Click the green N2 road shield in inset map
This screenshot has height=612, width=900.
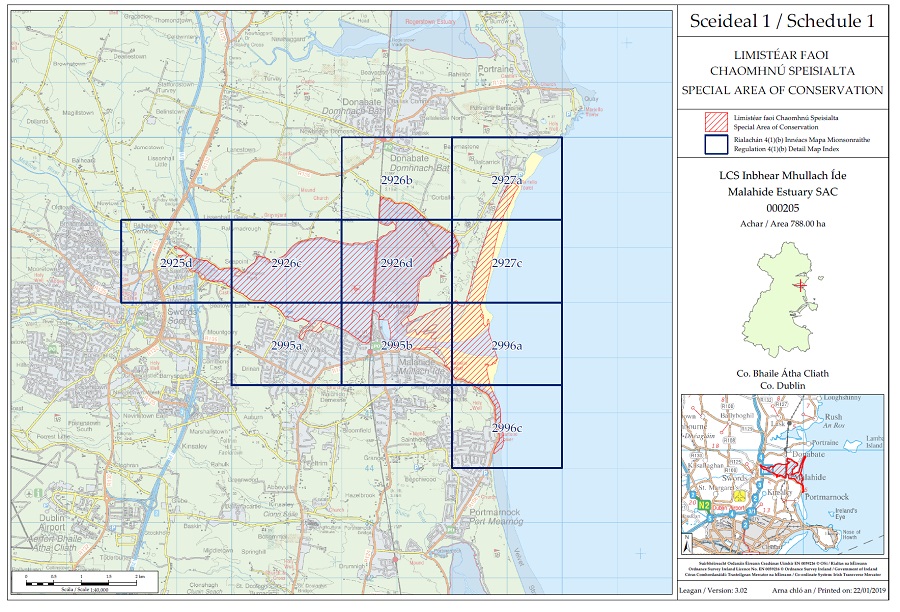coord(704,506)
